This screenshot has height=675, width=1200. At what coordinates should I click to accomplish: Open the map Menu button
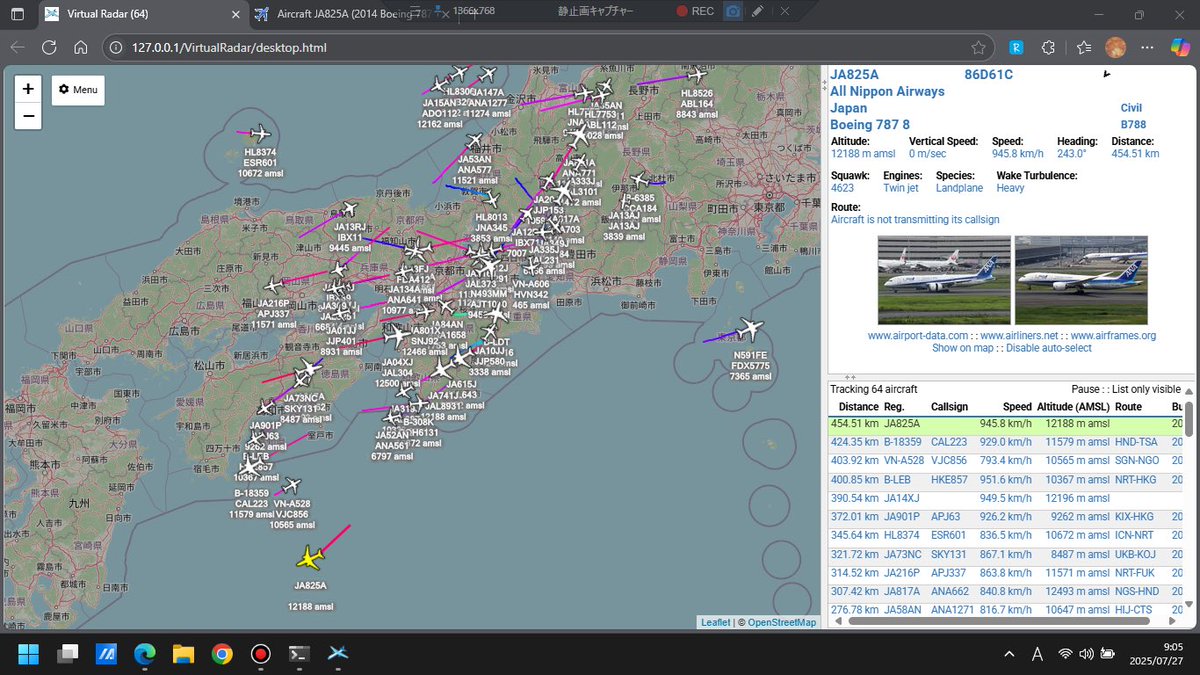click(78, 89)
